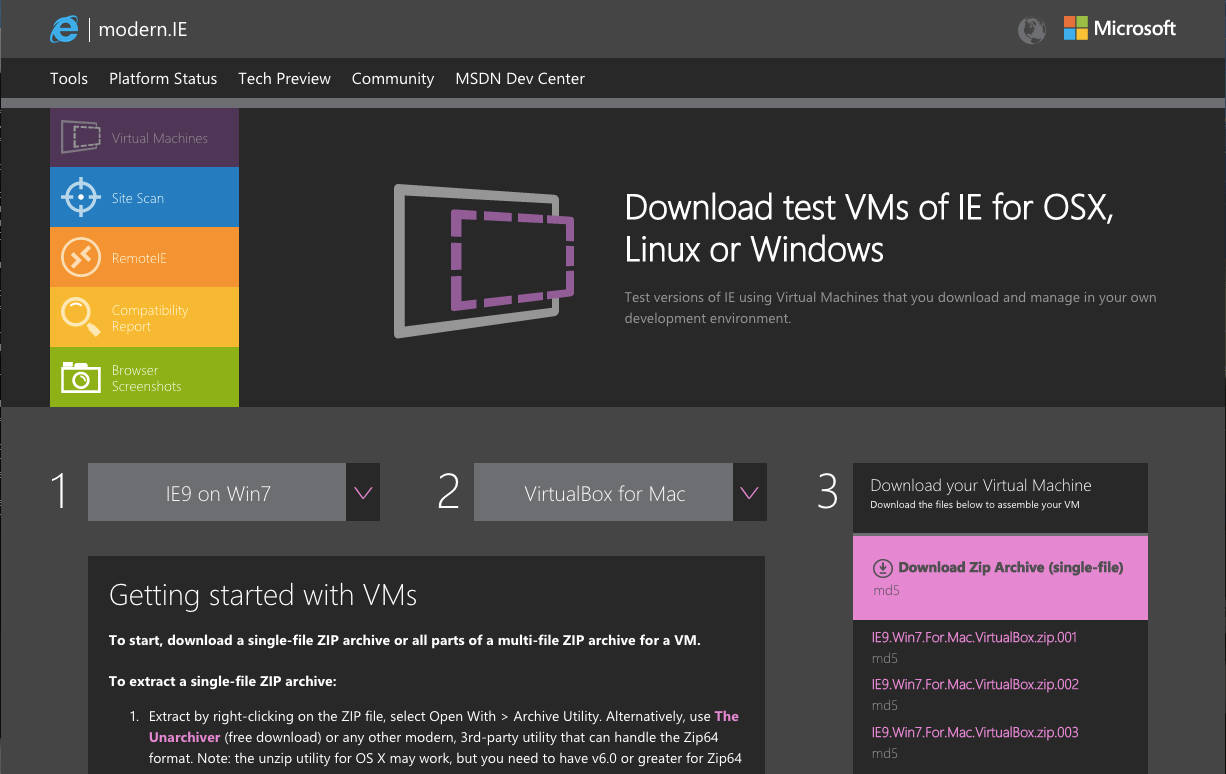Open the Site Scan tool label

138,198
